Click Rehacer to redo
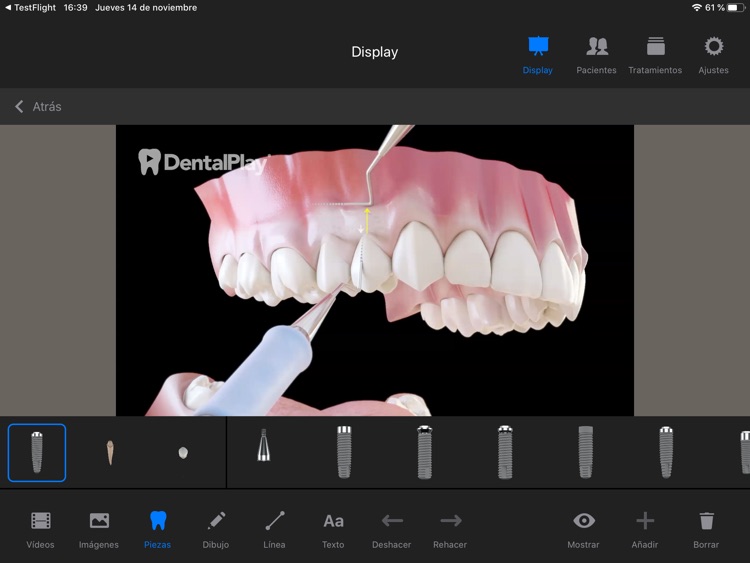The image size is (750, 563). [x=450, y=530]
